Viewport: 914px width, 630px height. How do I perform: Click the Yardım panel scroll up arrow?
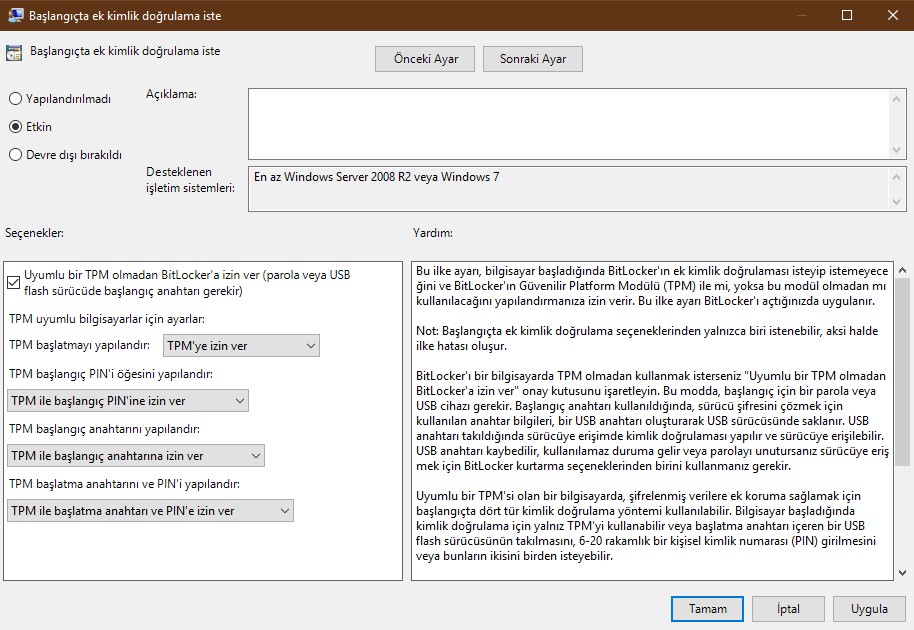click(901, 270)
